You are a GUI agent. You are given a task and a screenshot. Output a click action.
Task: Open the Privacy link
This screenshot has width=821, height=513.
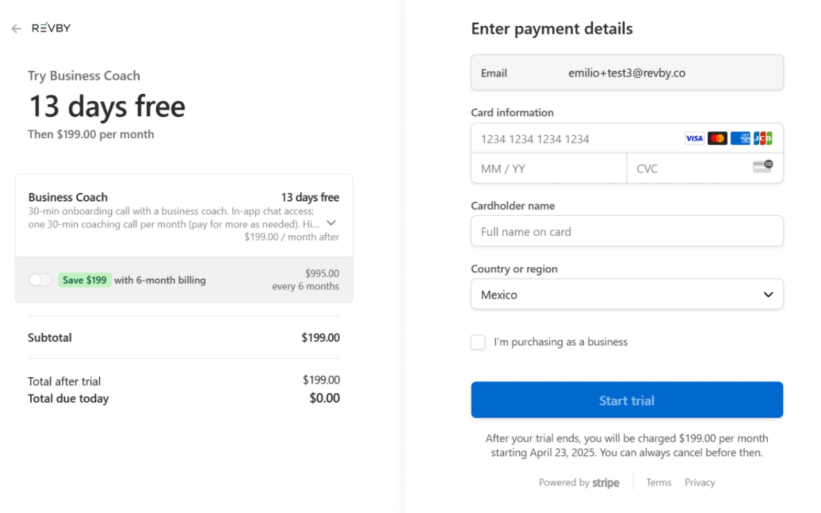tap(700, 483)
